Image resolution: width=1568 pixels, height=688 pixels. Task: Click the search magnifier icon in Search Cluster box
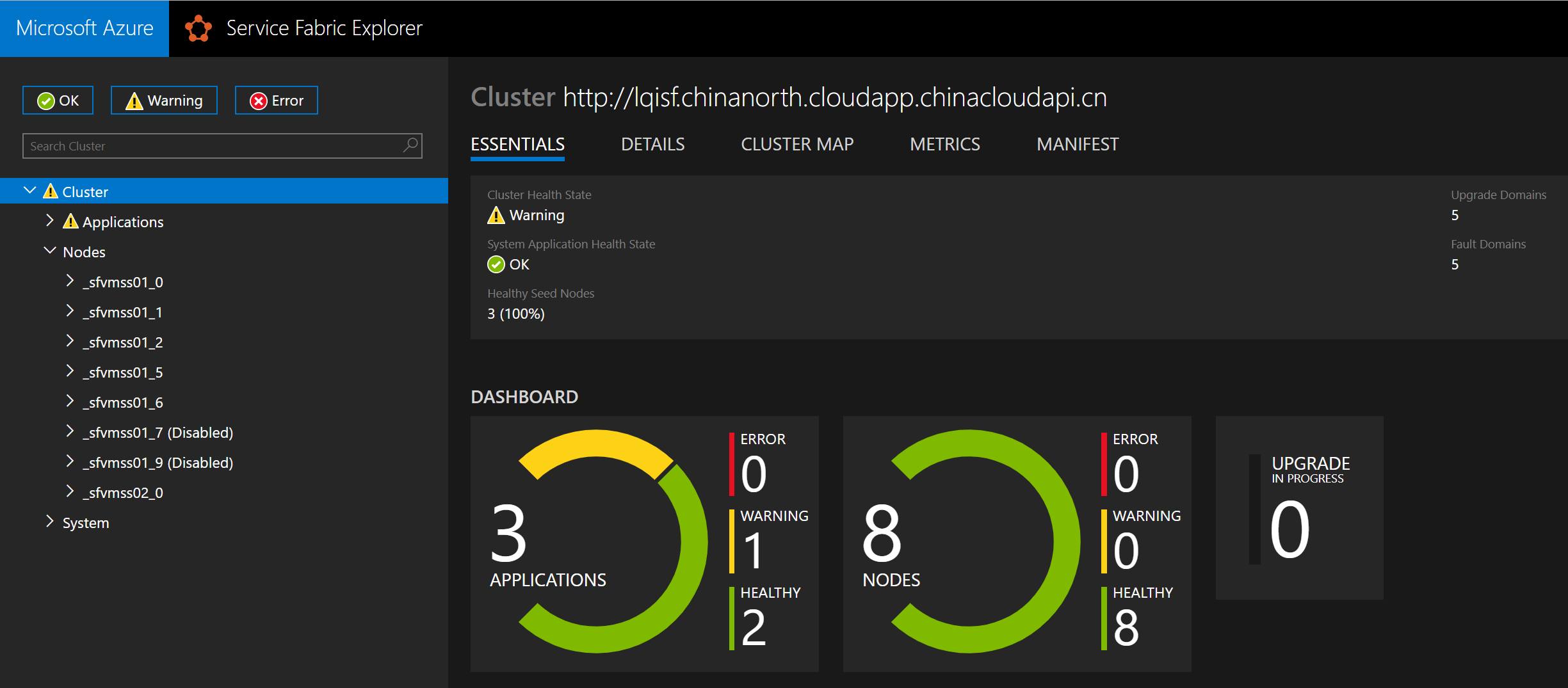pyautogui.click(x=410, y=146)
